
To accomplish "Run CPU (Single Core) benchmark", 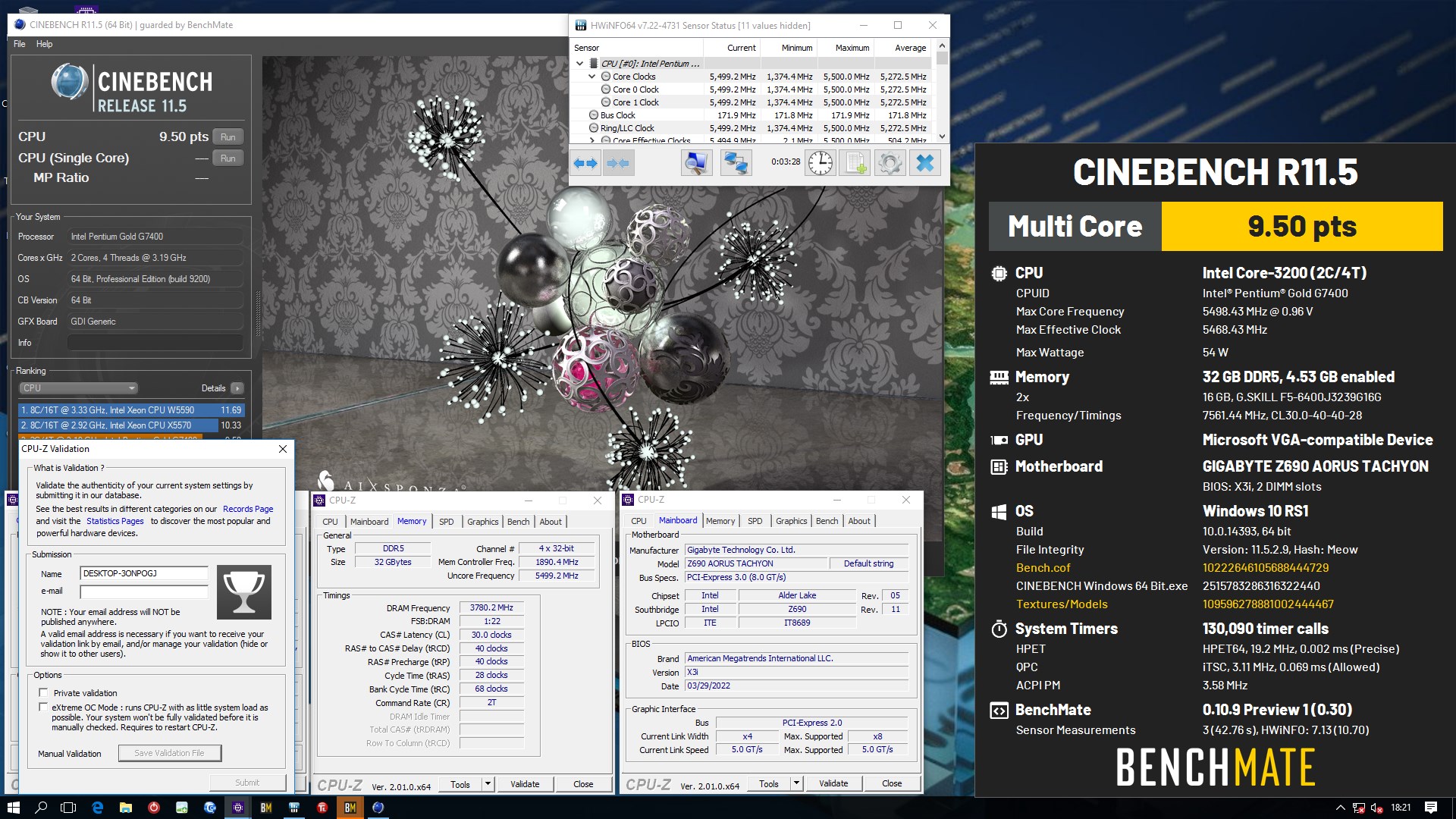I will [x=228, y=158].
